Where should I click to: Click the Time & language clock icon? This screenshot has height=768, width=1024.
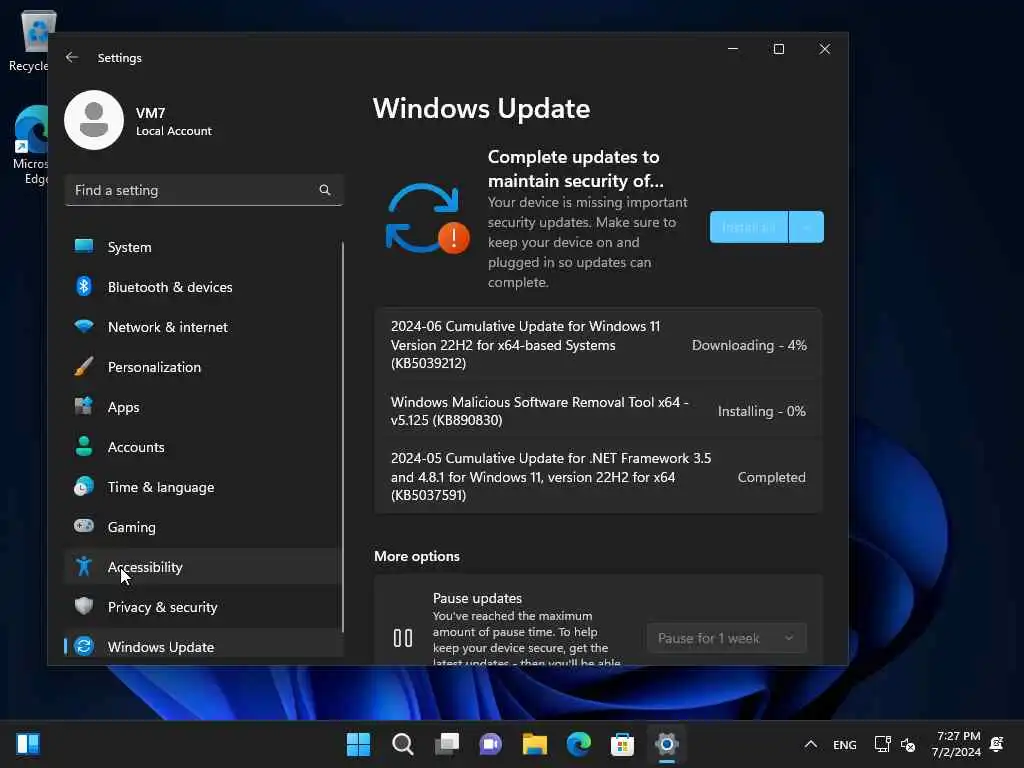click(84, 487)
